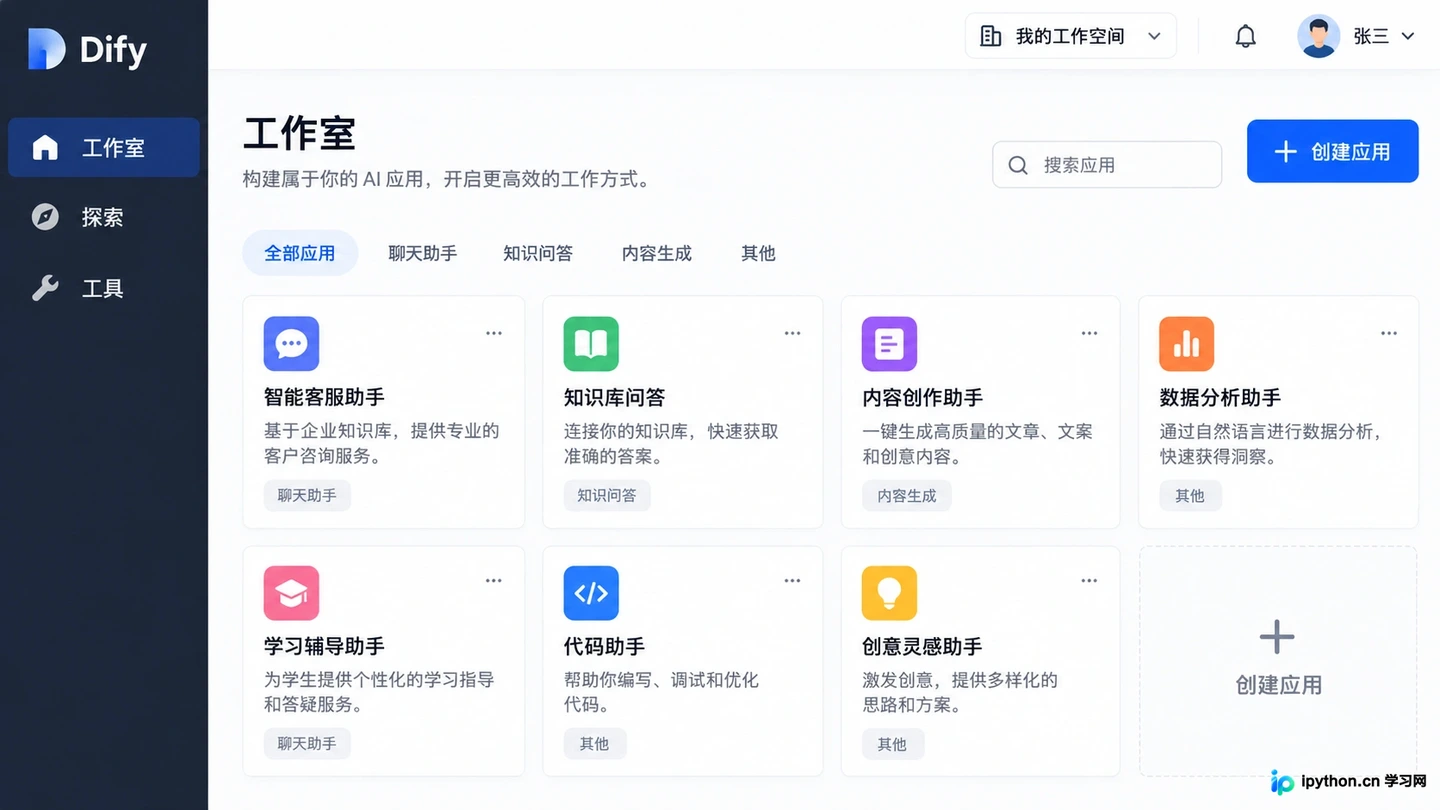This screenshot has height=810, width=1440.
Task: Open more options on 知识库问答 card
Action: [793, 333]
